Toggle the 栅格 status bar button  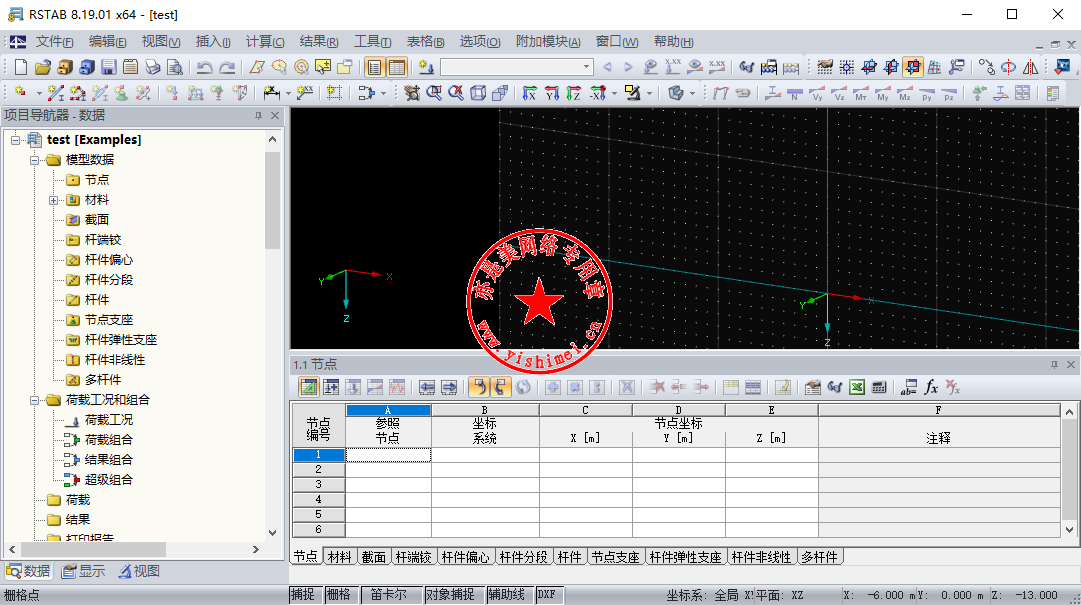click(x=339, y=594)
